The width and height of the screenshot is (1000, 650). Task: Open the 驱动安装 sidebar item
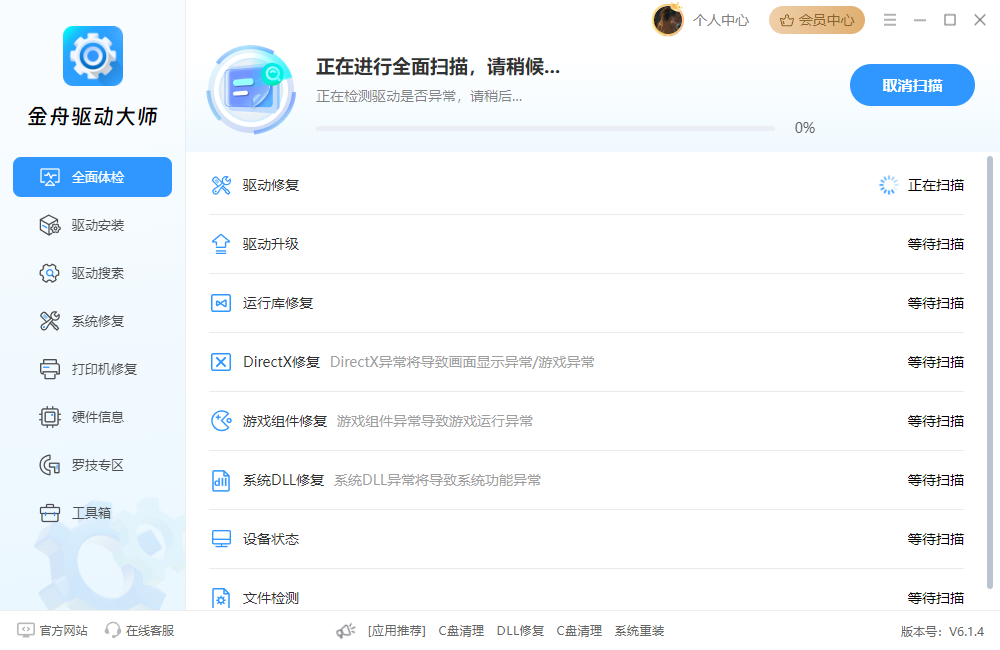click(x=92, y=225)
